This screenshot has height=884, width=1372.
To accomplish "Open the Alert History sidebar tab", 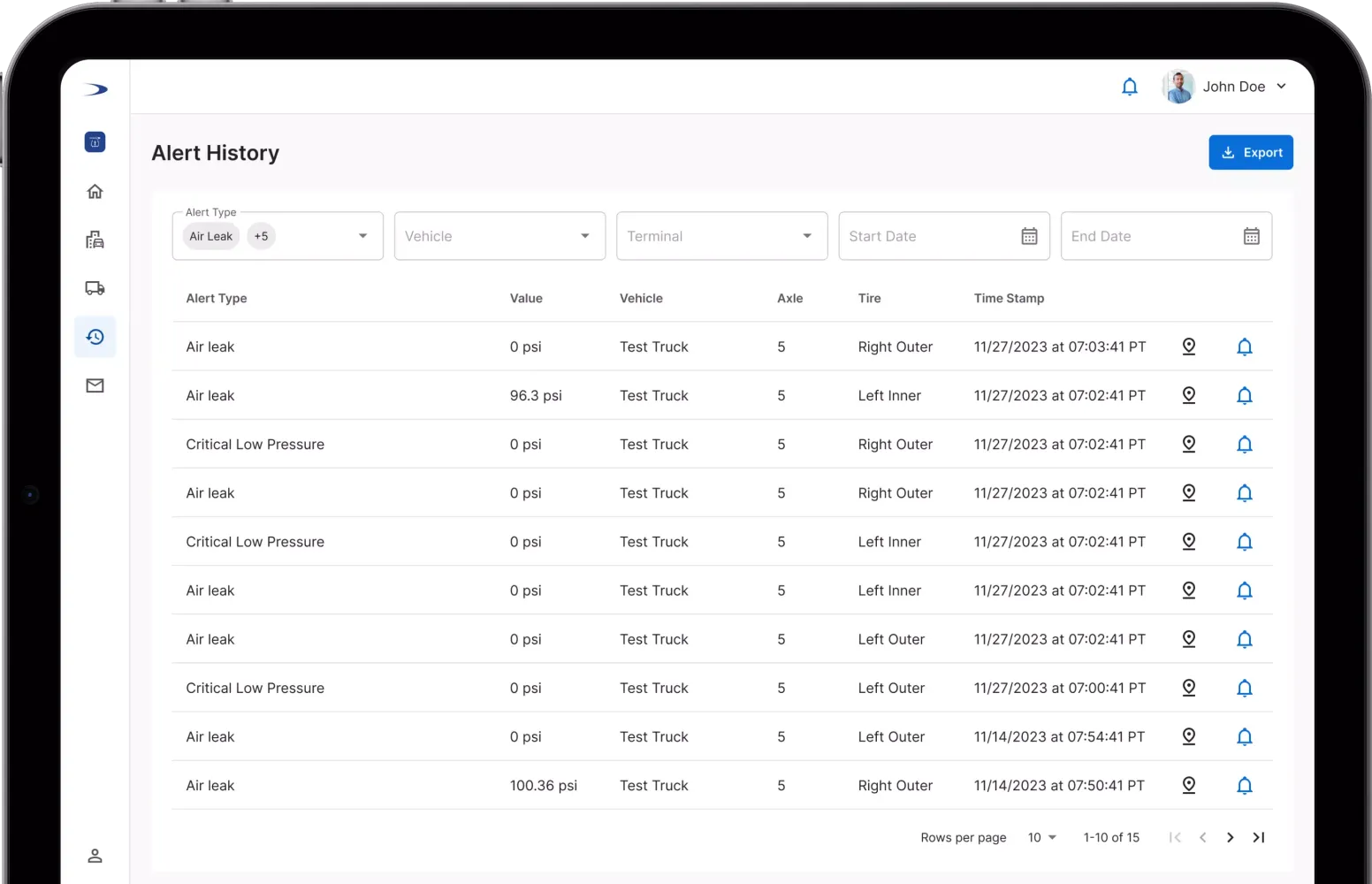I will 95,337.
